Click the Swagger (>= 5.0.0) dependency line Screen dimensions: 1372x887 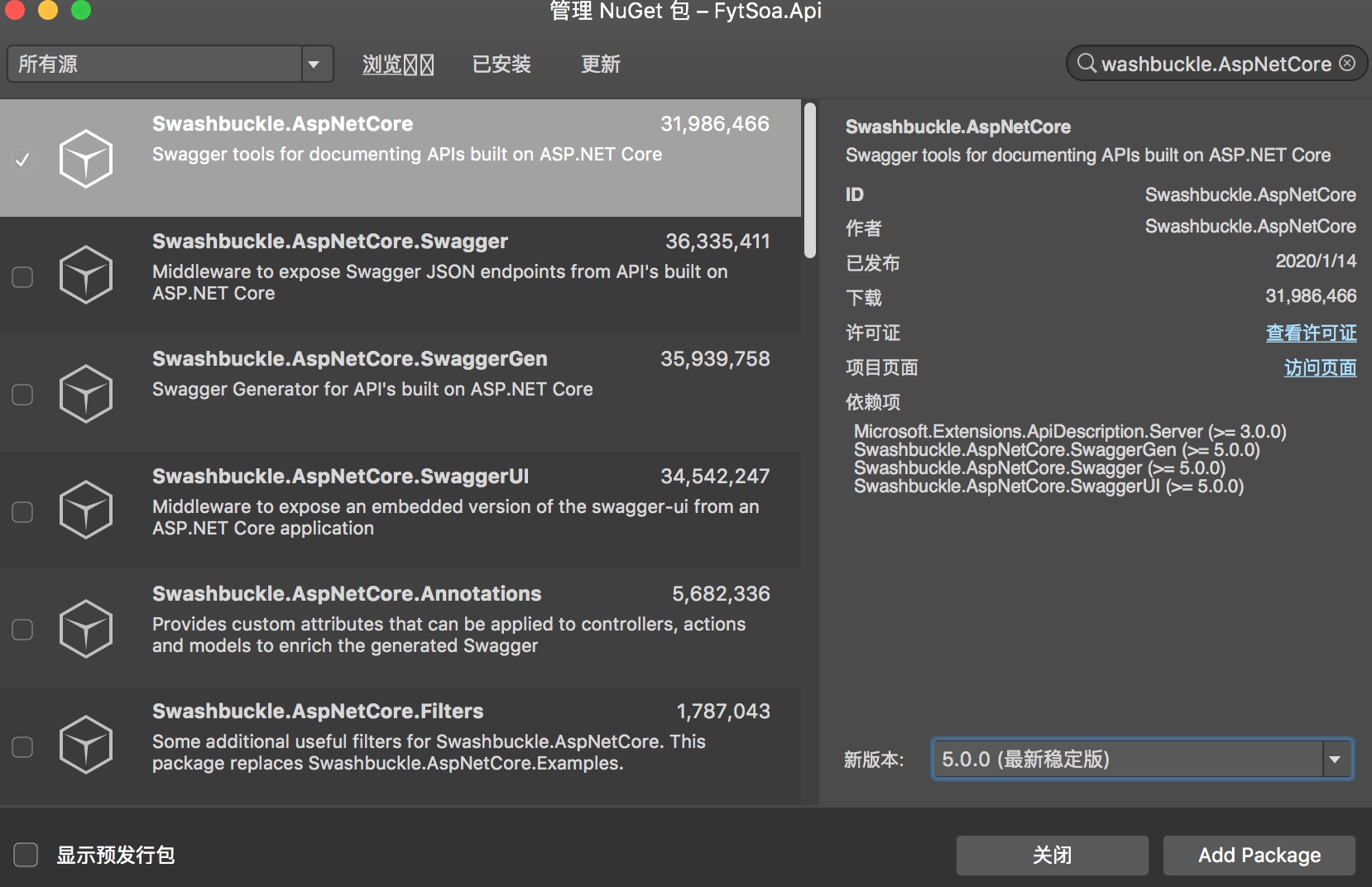pyautogui.click(x=1039, y=467)
